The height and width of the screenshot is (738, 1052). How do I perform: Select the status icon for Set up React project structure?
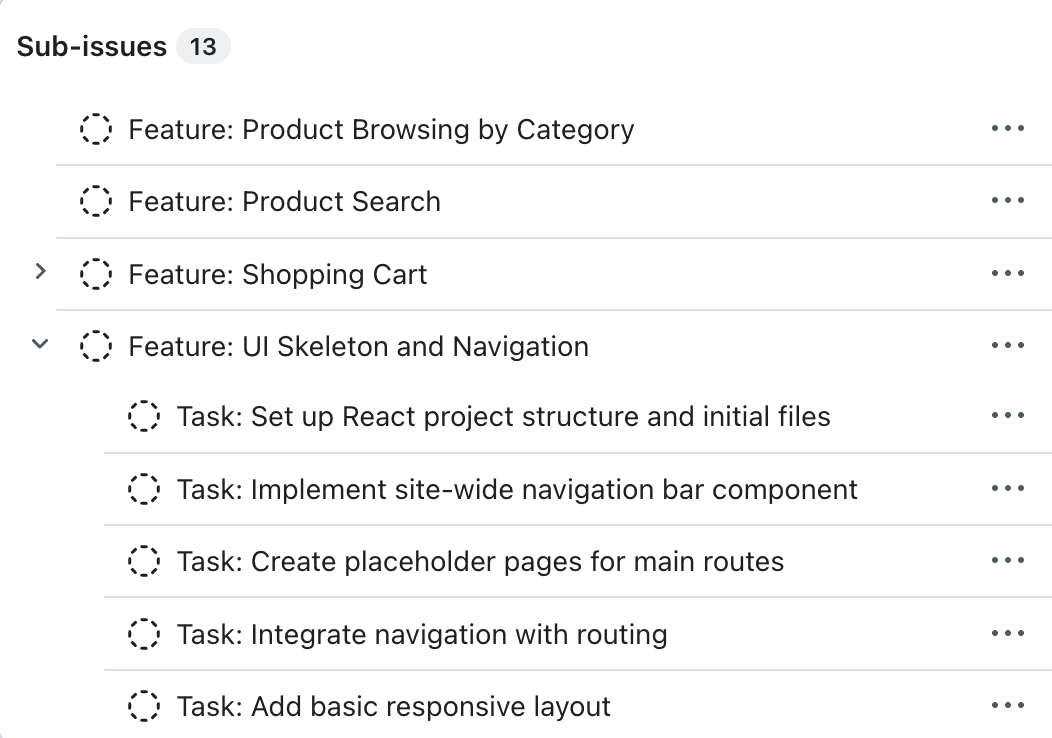(x=145, y=416)
